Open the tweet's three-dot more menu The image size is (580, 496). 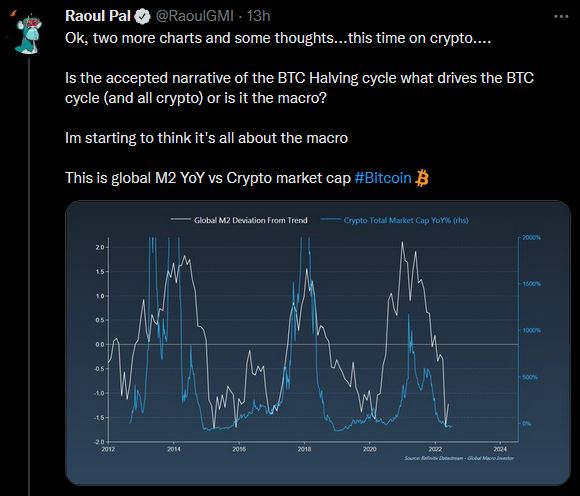pos(561,17)
